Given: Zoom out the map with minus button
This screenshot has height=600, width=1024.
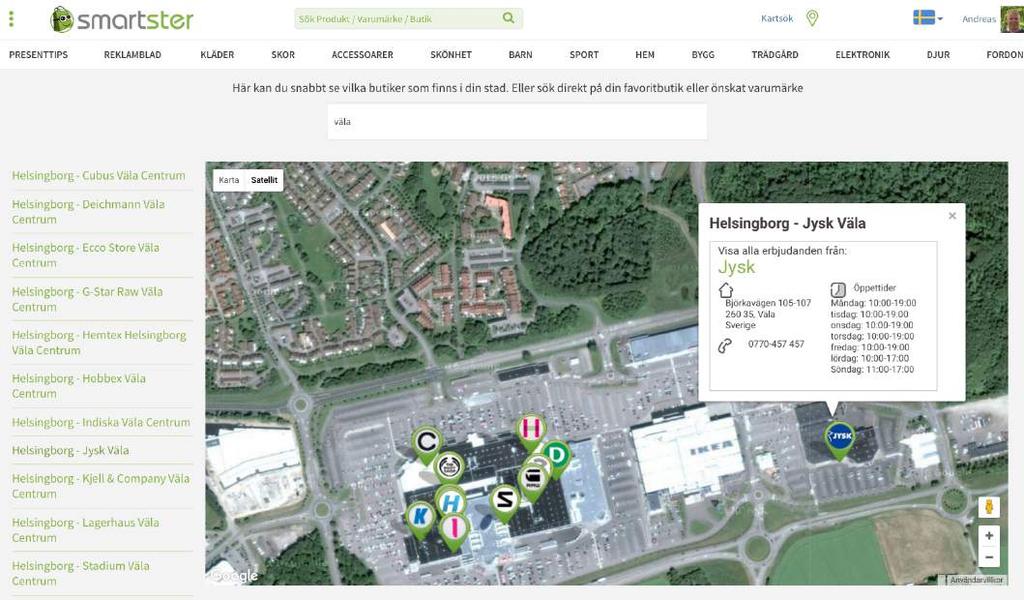Looking at the screenshot, I should (x=989, y=557).
